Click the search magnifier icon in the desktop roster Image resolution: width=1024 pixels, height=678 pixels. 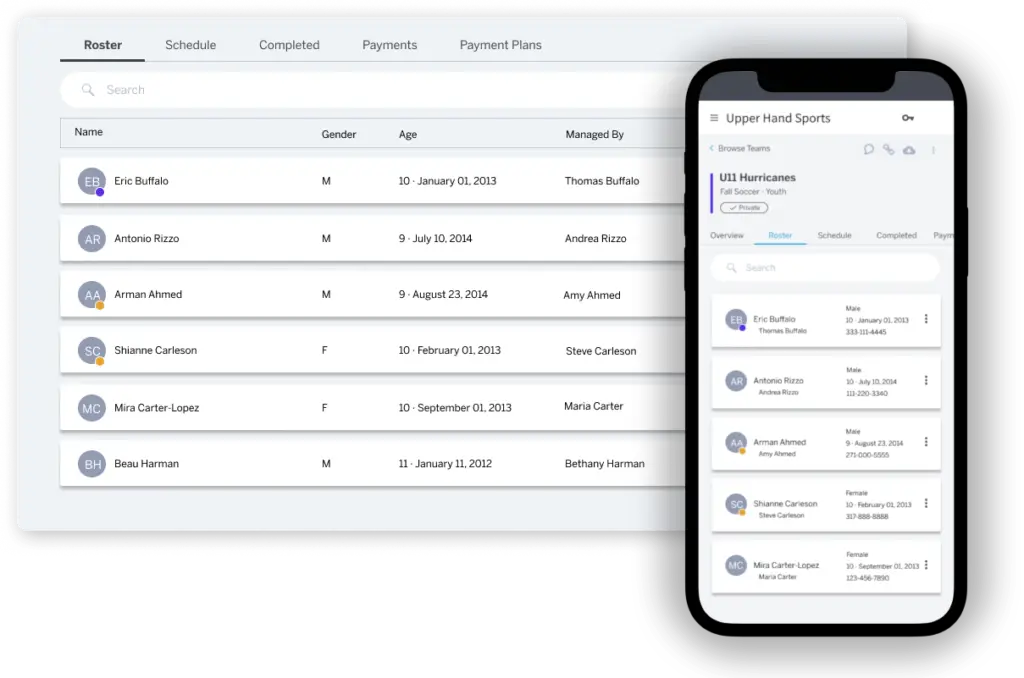click(x=89, y=89)
